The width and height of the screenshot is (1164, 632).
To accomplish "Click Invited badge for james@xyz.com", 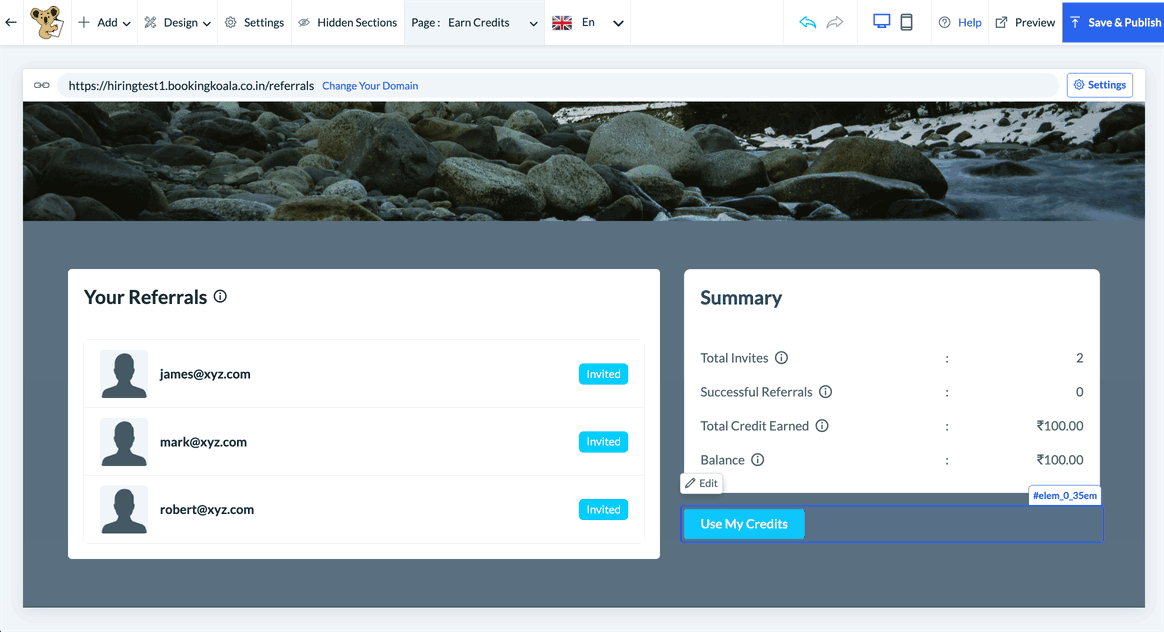I will pyautogui.click(x=603, y=374).
